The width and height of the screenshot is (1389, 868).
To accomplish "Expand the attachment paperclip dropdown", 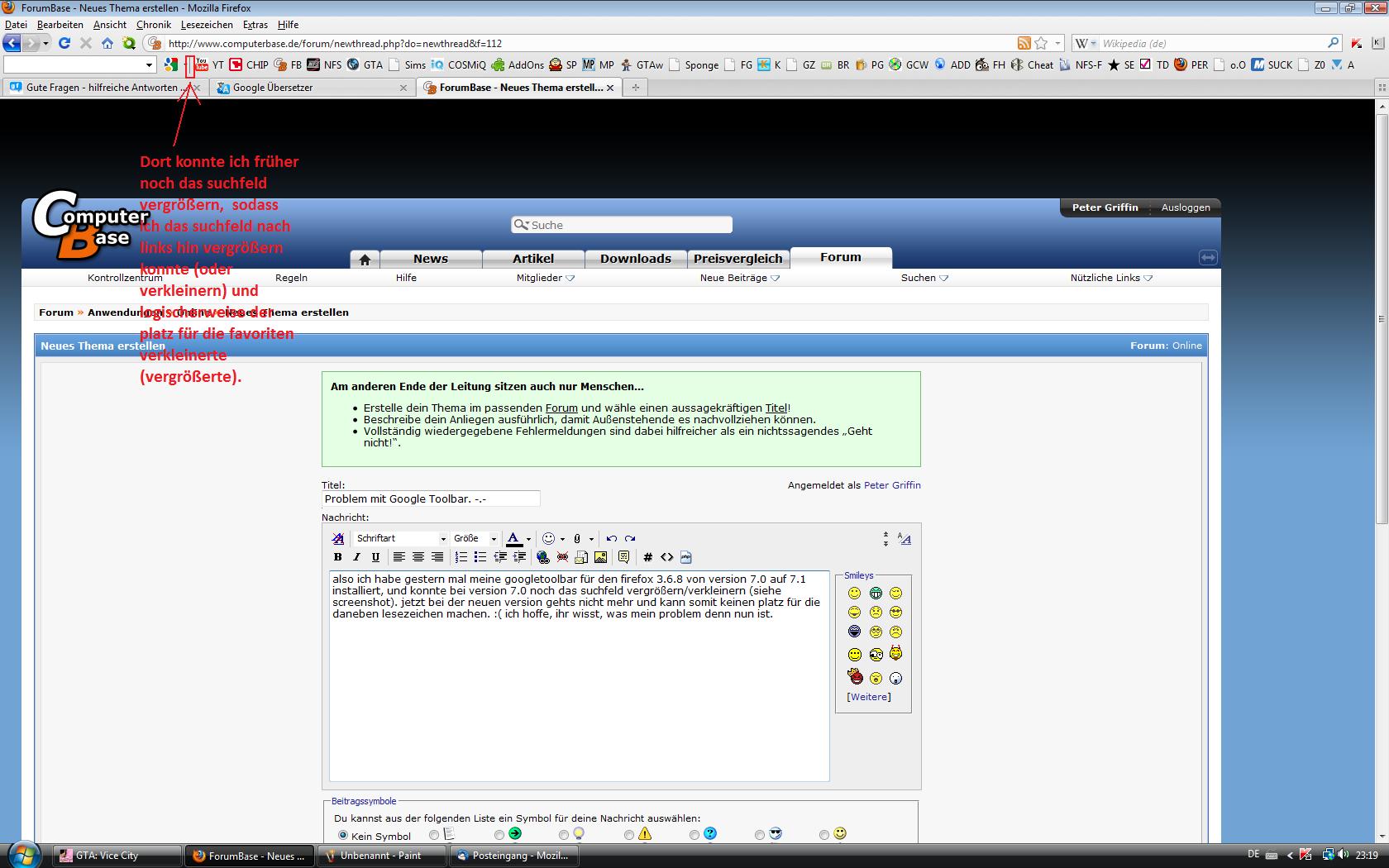I will coord(591,539).
